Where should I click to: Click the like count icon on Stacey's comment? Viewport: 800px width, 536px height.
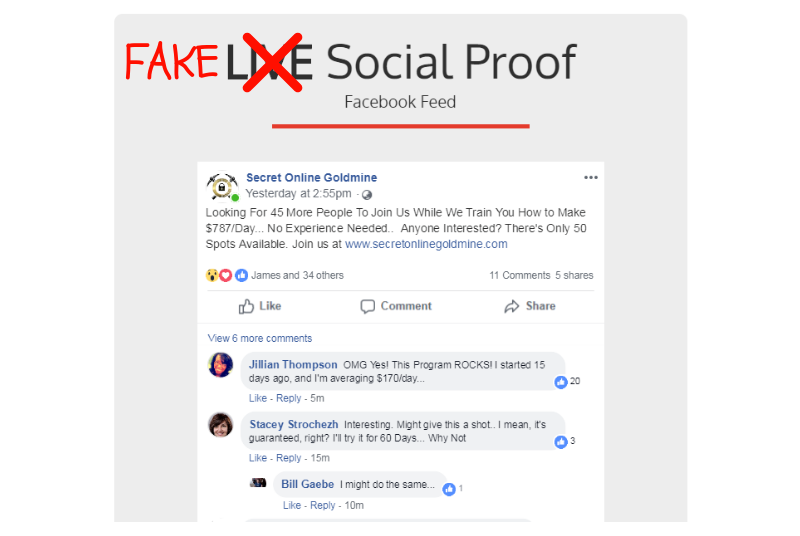[x=561, y=442]
